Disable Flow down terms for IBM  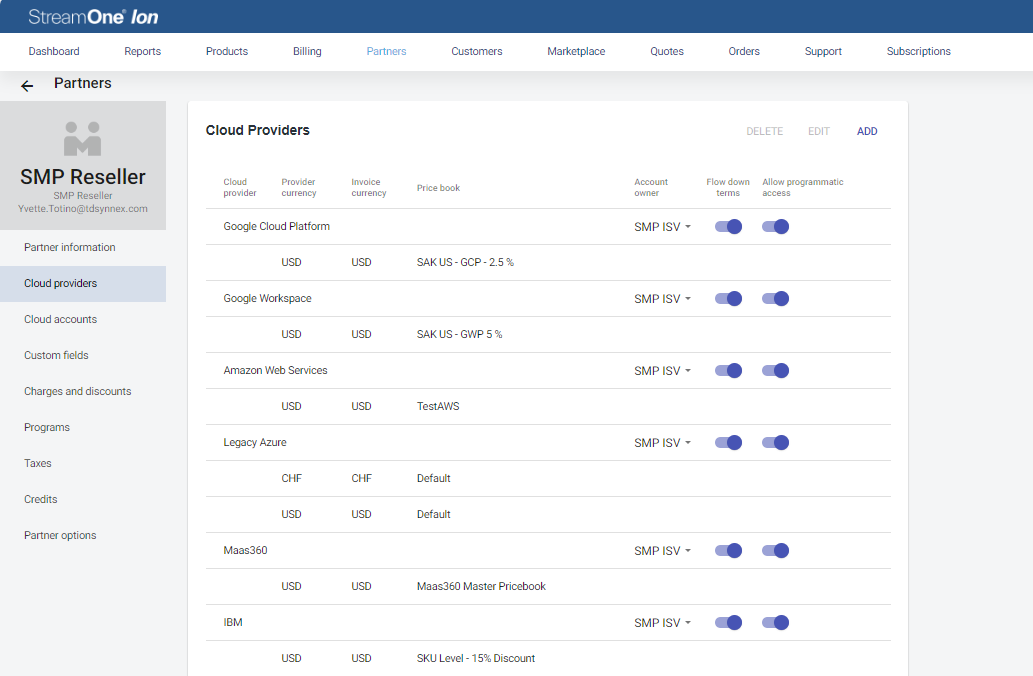click(728, 622)
